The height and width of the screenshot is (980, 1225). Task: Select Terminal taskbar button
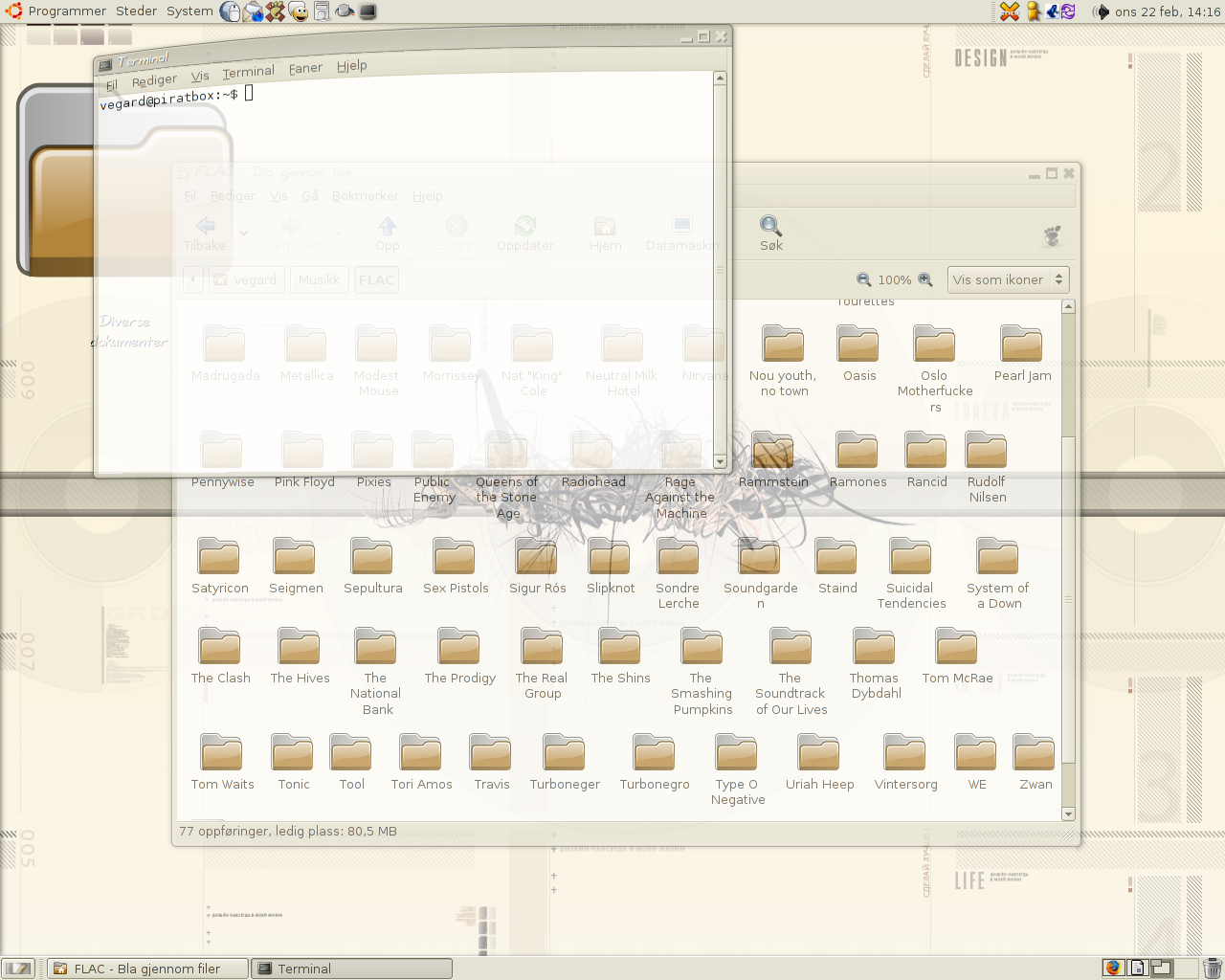[x=351, y=969]
